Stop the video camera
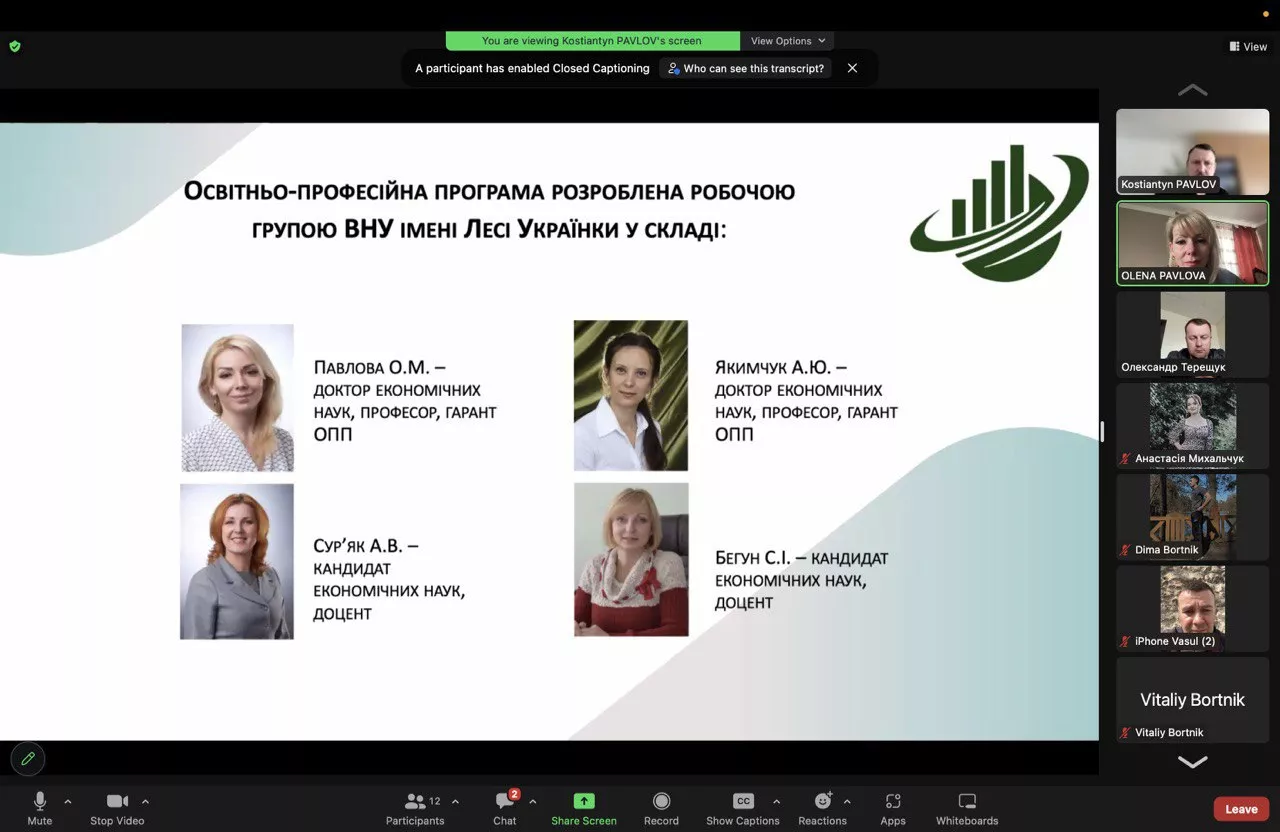Image resolution: width=1280 pixels, height=832 pixels. (x=116, y=806)
